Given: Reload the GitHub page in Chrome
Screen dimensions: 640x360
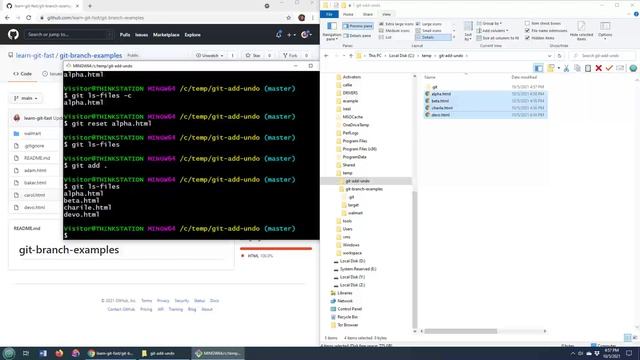Looking at the screenshot, I should (29, 18).
